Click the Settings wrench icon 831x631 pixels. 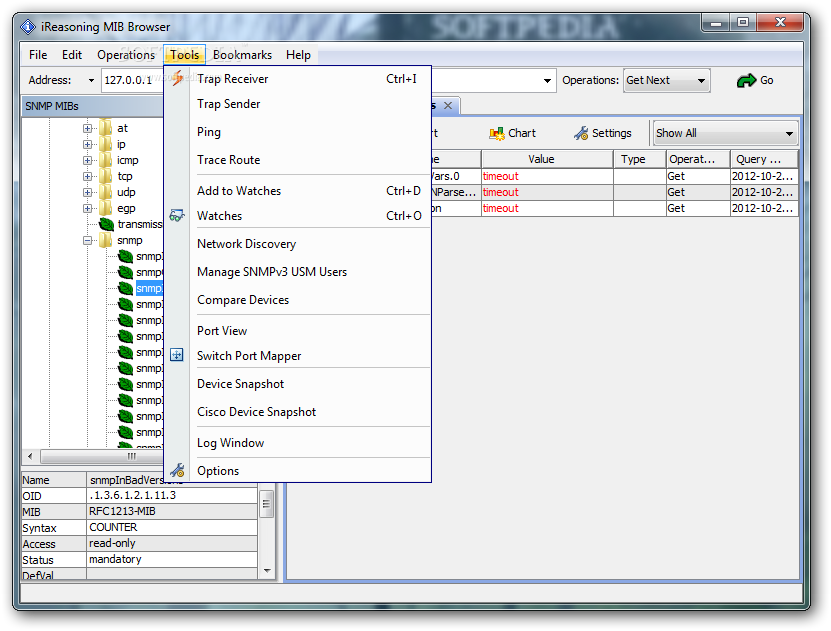pos(581,134)
